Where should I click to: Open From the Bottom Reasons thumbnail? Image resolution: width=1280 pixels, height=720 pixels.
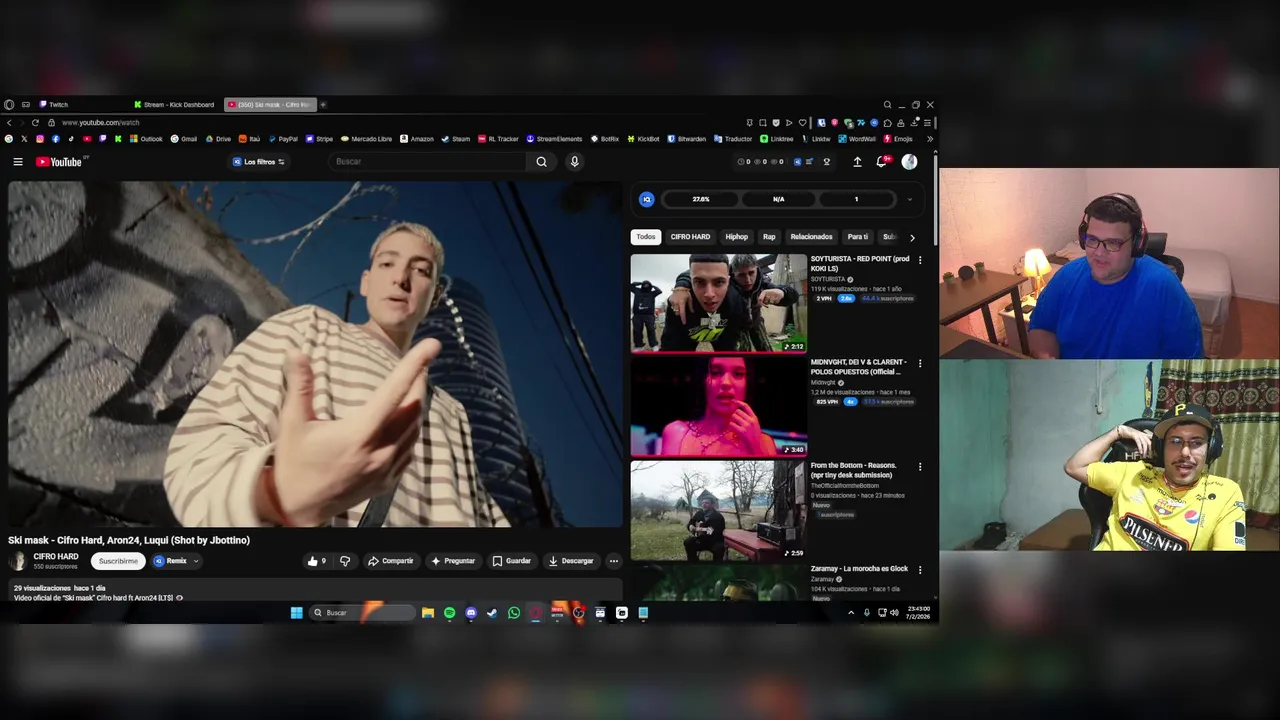[718, 509]
